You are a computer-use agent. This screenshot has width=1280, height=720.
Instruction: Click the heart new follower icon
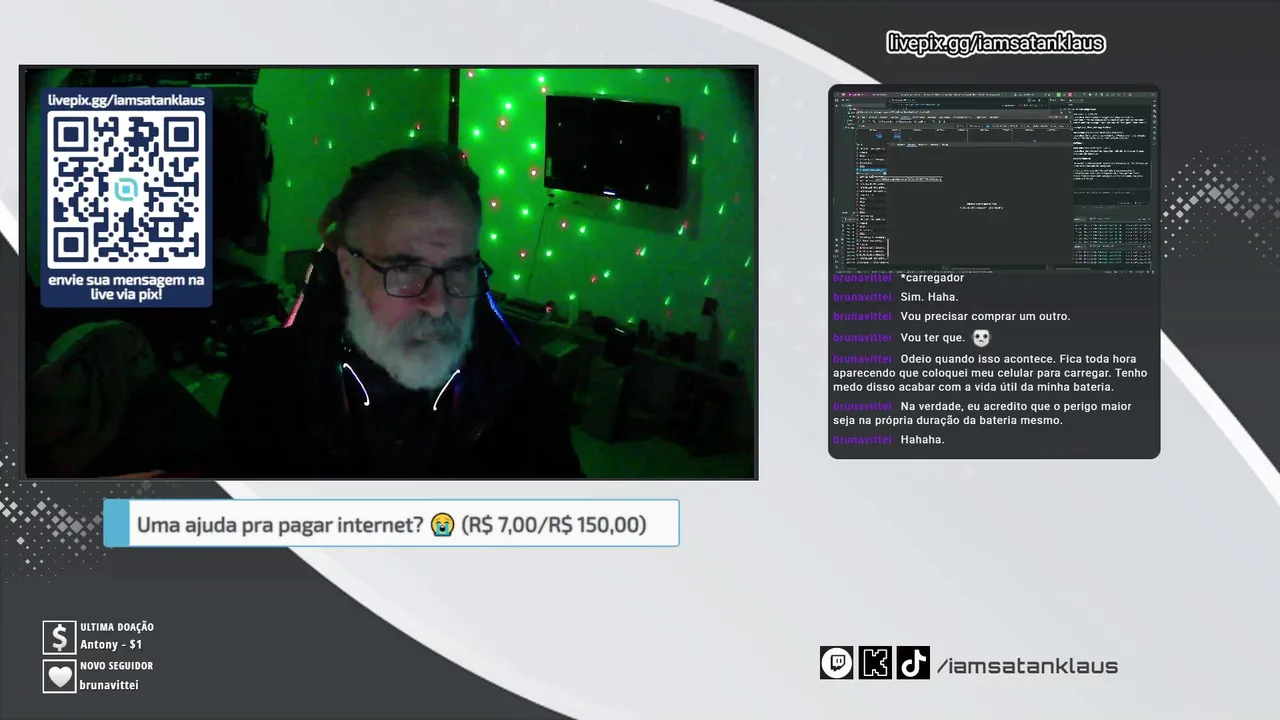(x=59, y=676)
